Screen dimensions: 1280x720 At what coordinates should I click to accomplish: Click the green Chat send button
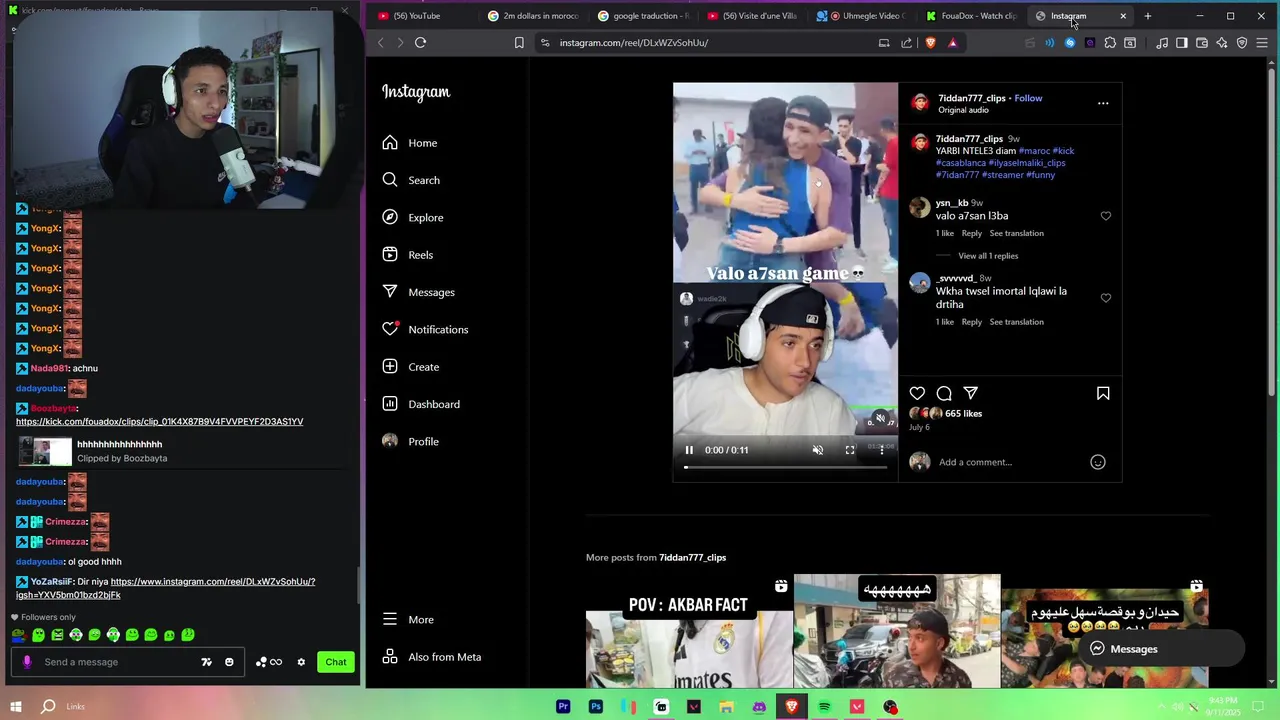pos(336,662)
